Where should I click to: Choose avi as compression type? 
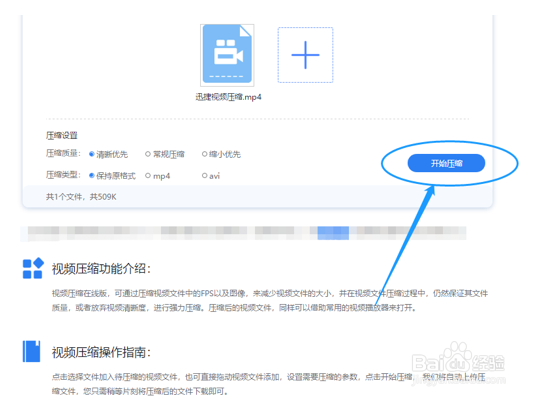coord(211,176)
